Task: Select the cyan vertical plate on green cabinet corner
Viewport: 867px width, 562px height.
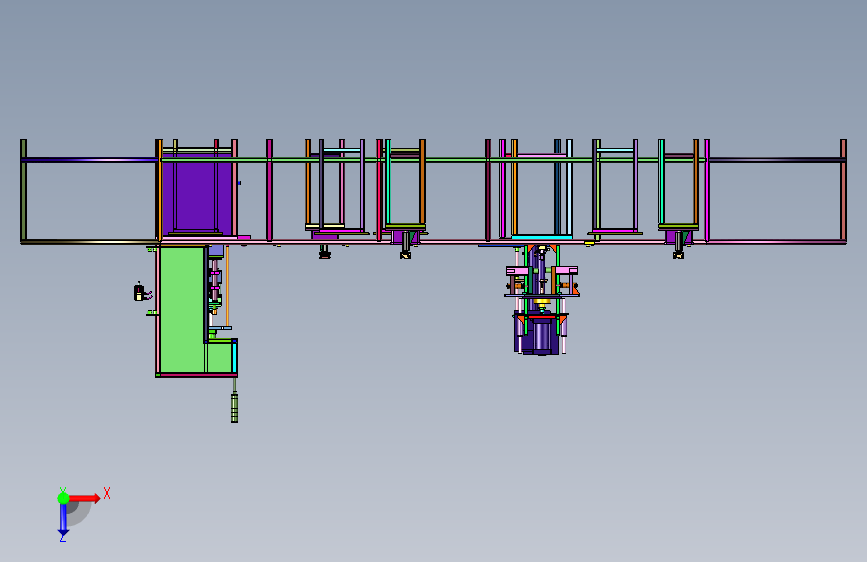Action: [235, 357]
